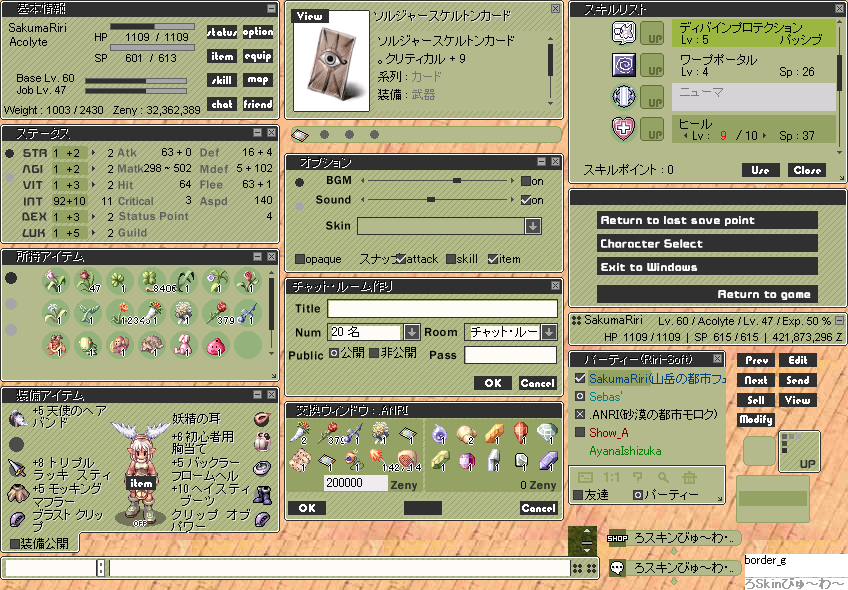Click the Divine Protection skill icon
Viewport: 848px width, 590px height.
coord(624,34)
